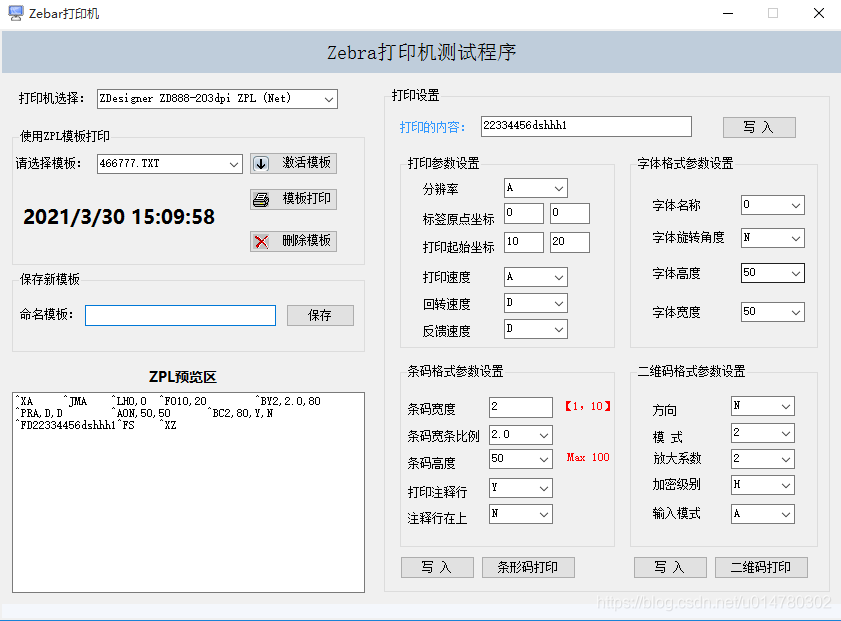The height and width of the screenshot is (621, 841).
Task: Click inside the ZPL预览区 text area
Action: pyautogui.click(x=188, y=492)
